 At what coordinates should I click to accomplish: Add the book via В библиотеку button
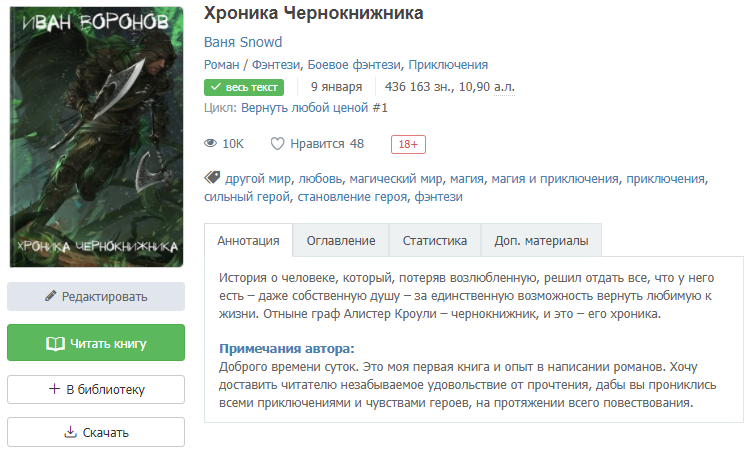pyautogui.click(x=96, y=390)
